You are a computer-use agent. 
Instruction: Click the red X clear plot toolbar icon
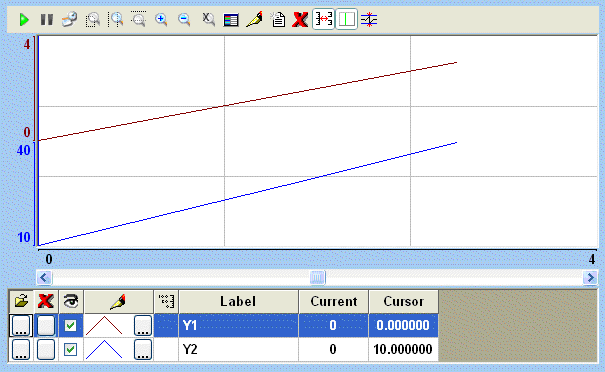coord(300,19)
